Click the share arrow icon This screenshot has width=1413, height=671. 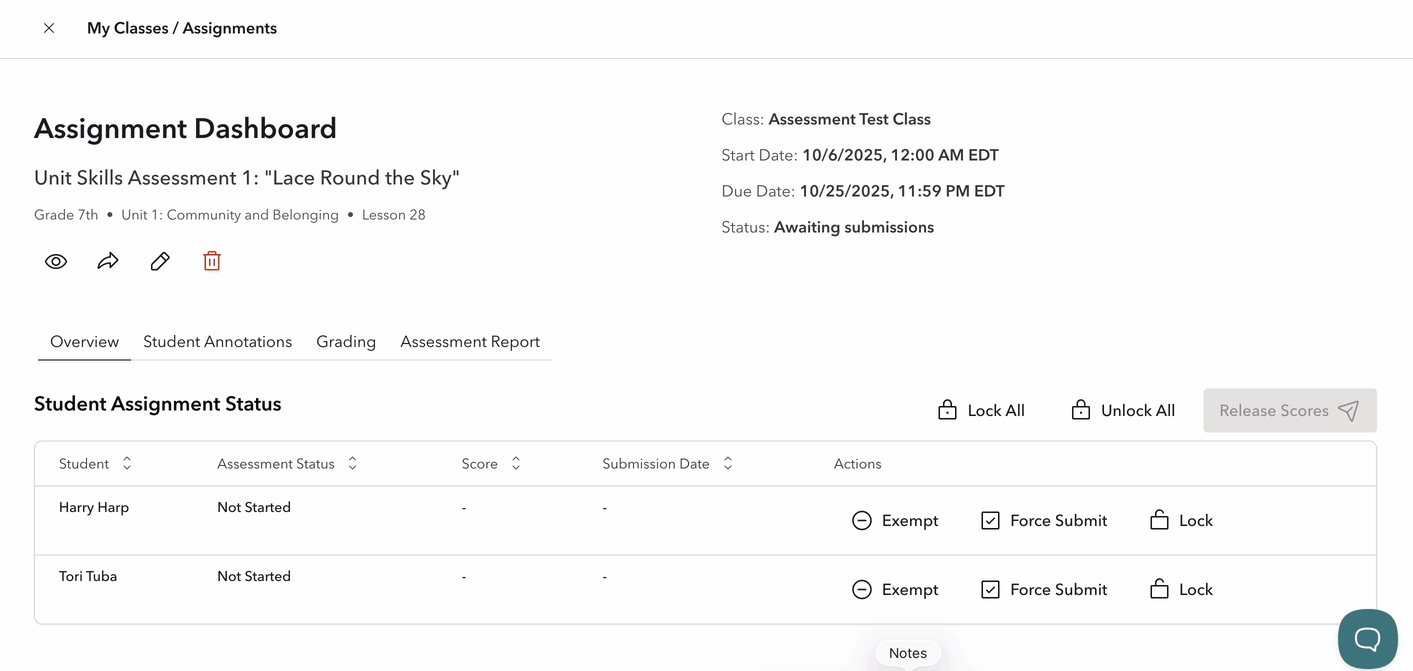click(x=108, y=261)
